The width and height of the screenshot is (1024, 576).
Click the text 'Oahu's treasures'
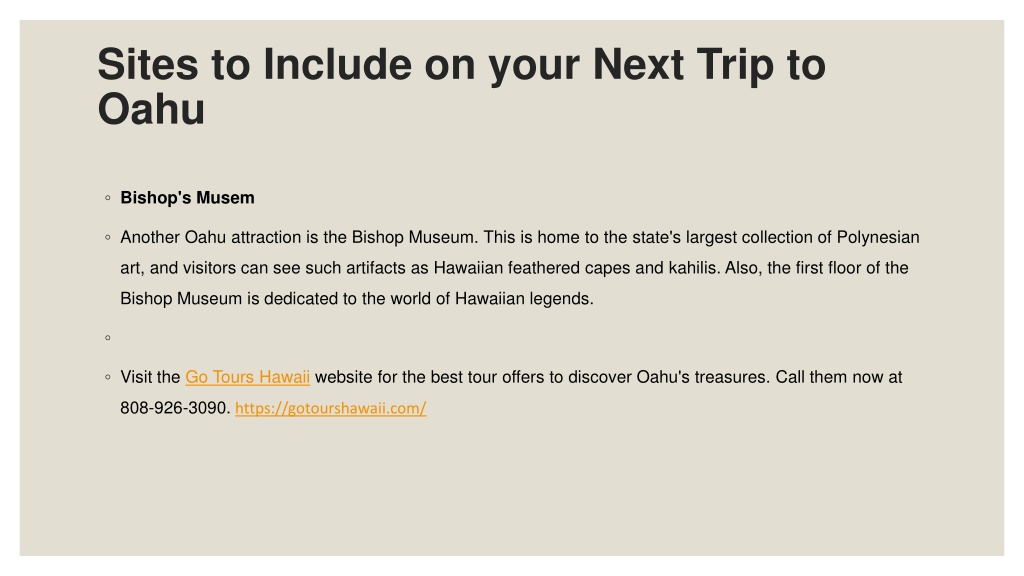[x=702, y=377]
